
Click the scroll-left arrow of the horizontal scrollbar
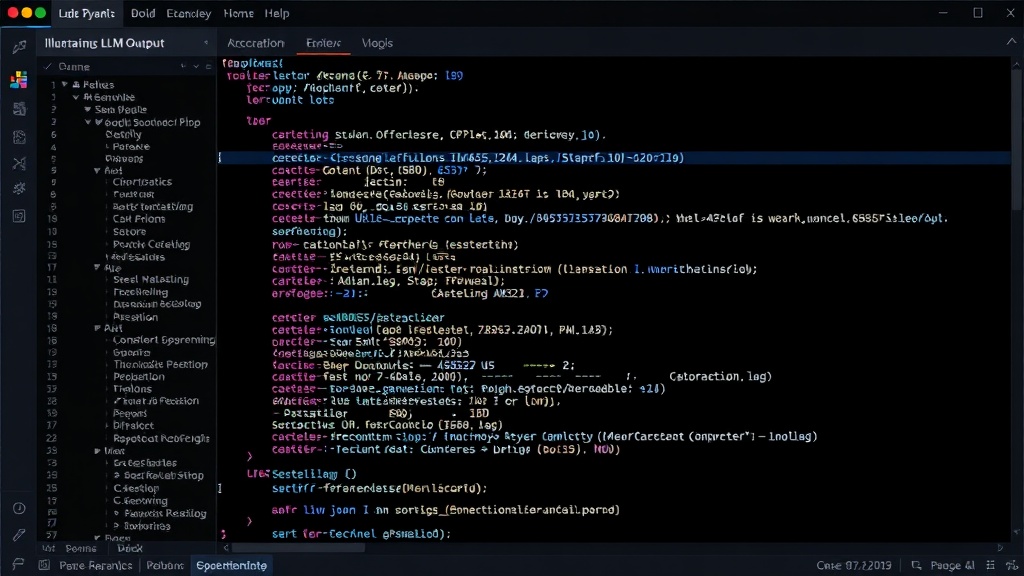point(226,548)
